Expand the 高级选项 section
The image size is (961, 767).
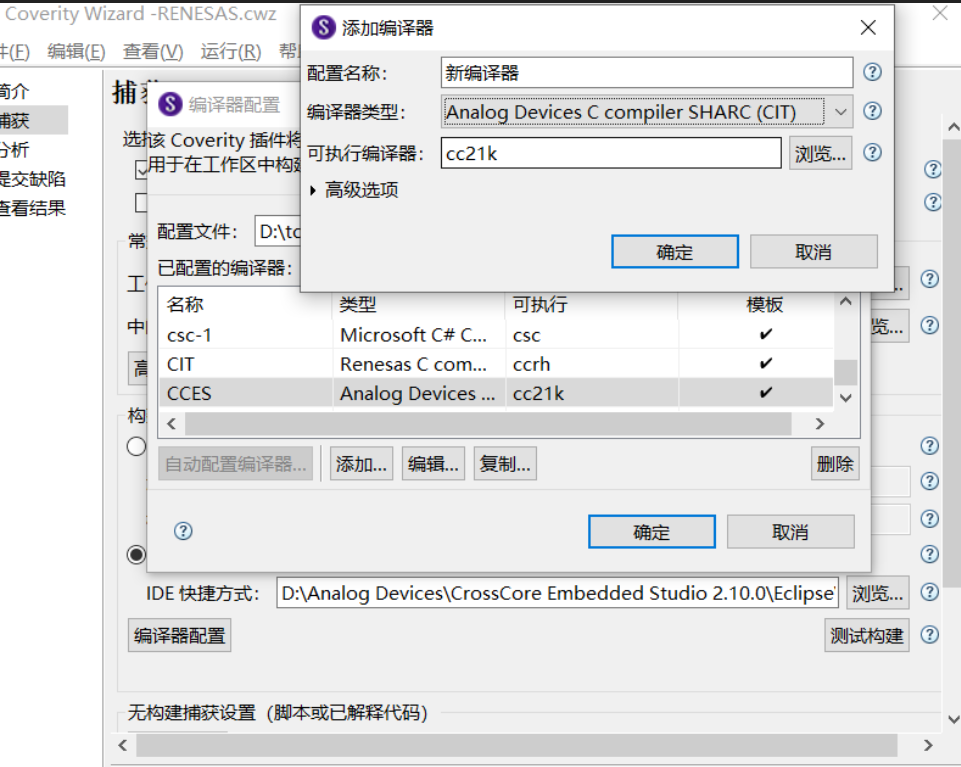click(313, 191)
